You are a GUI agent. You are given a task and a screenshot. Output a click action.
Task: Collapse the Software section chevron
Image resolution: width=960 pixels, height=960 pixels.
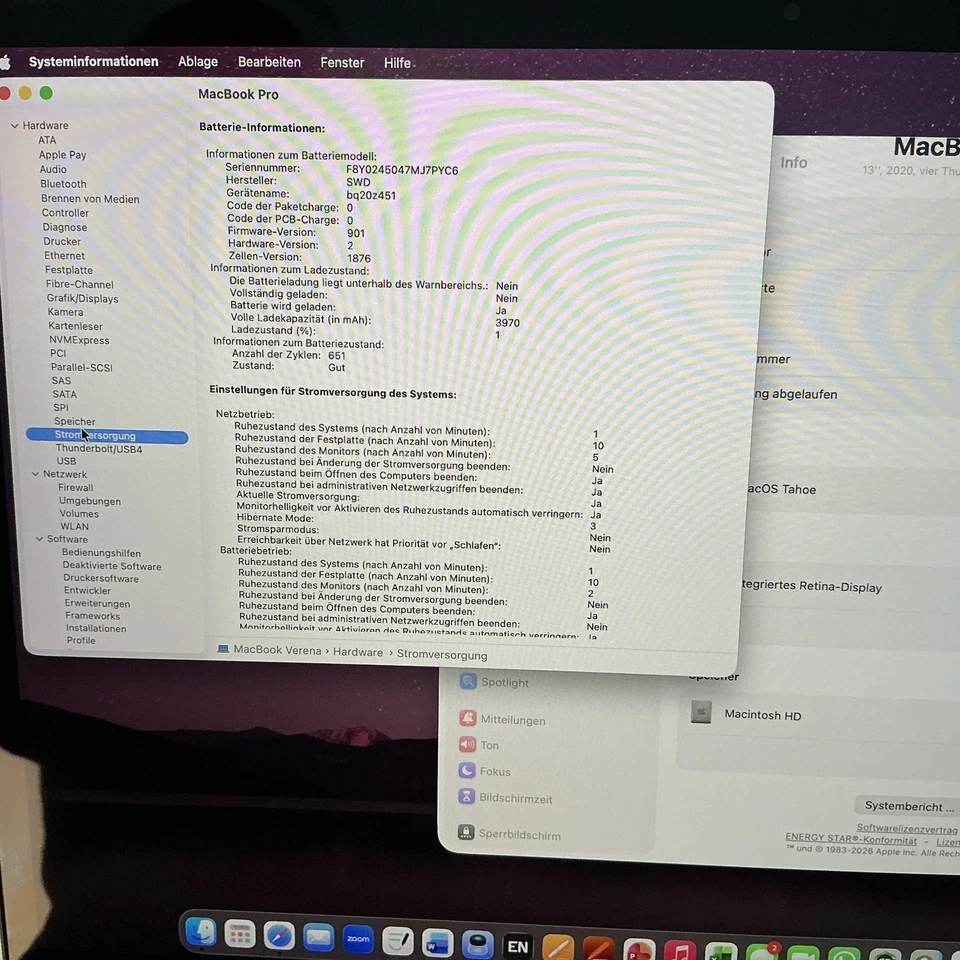(39, 539)
